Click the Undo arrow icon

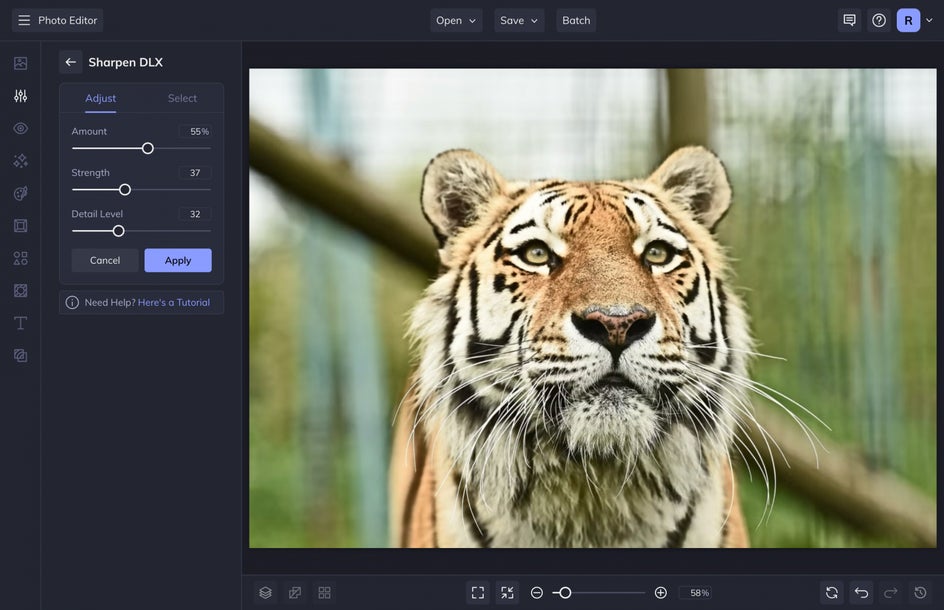861,593
